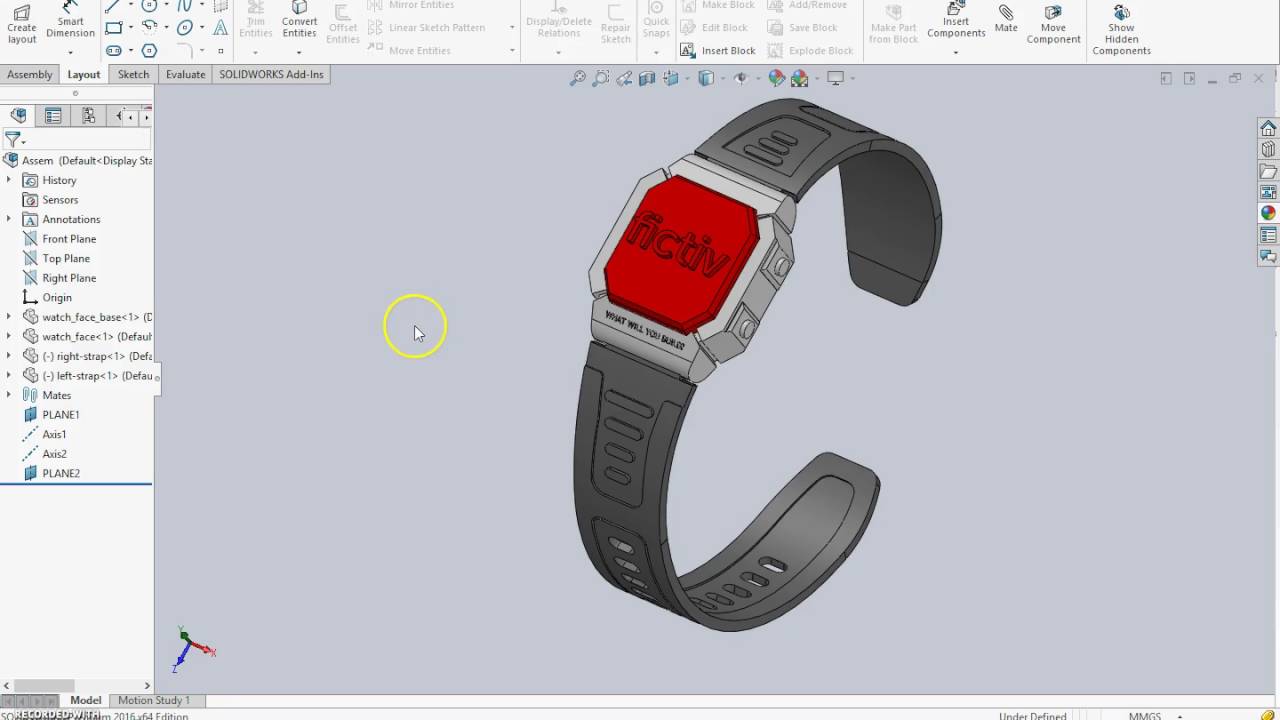The height and width of the screenshot is (720, 1280).
Task: Expand the History folder
Action: [x=9, y=180]
